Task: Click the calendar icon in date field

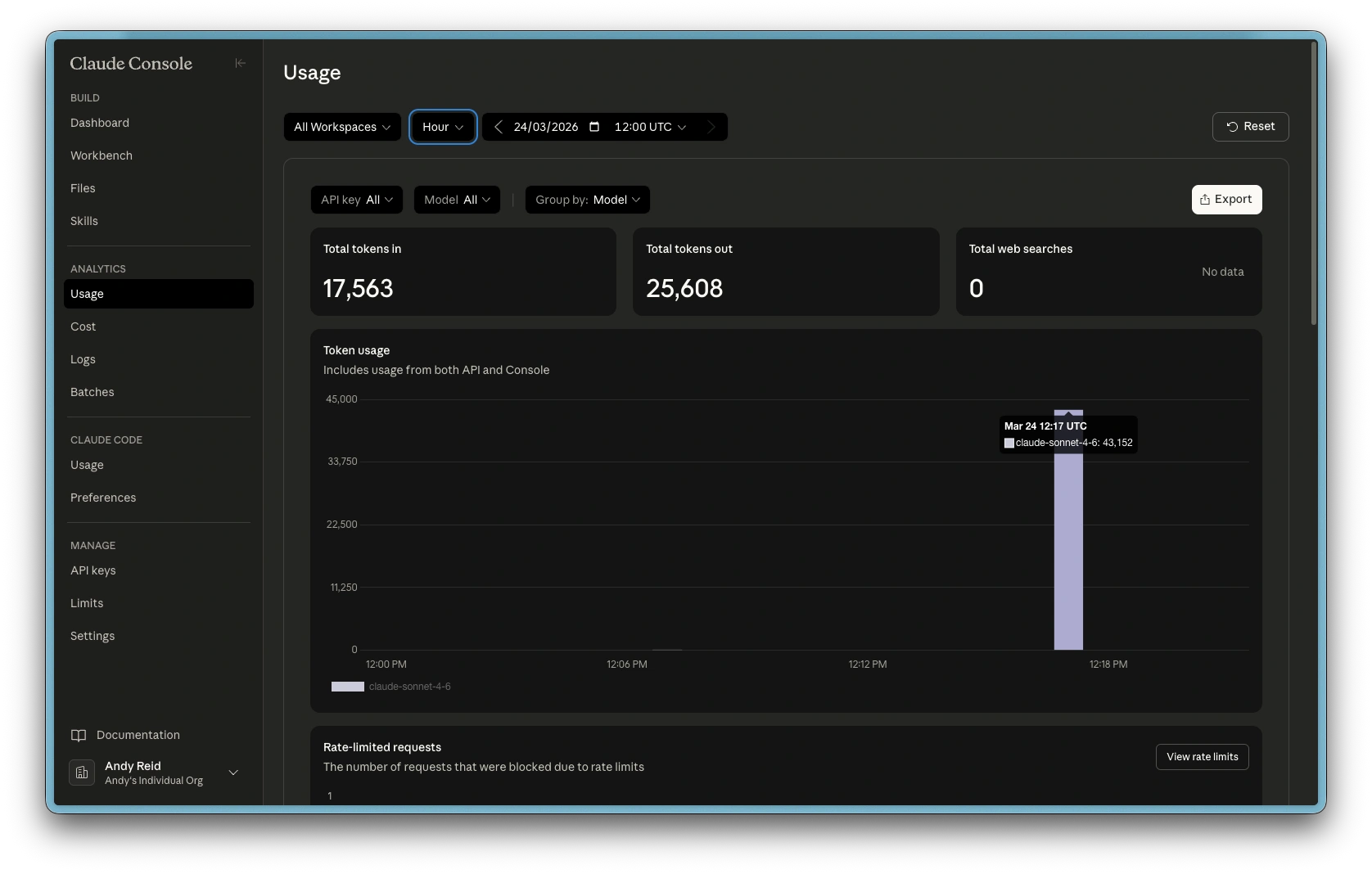Action: click(x=594, y=127)
